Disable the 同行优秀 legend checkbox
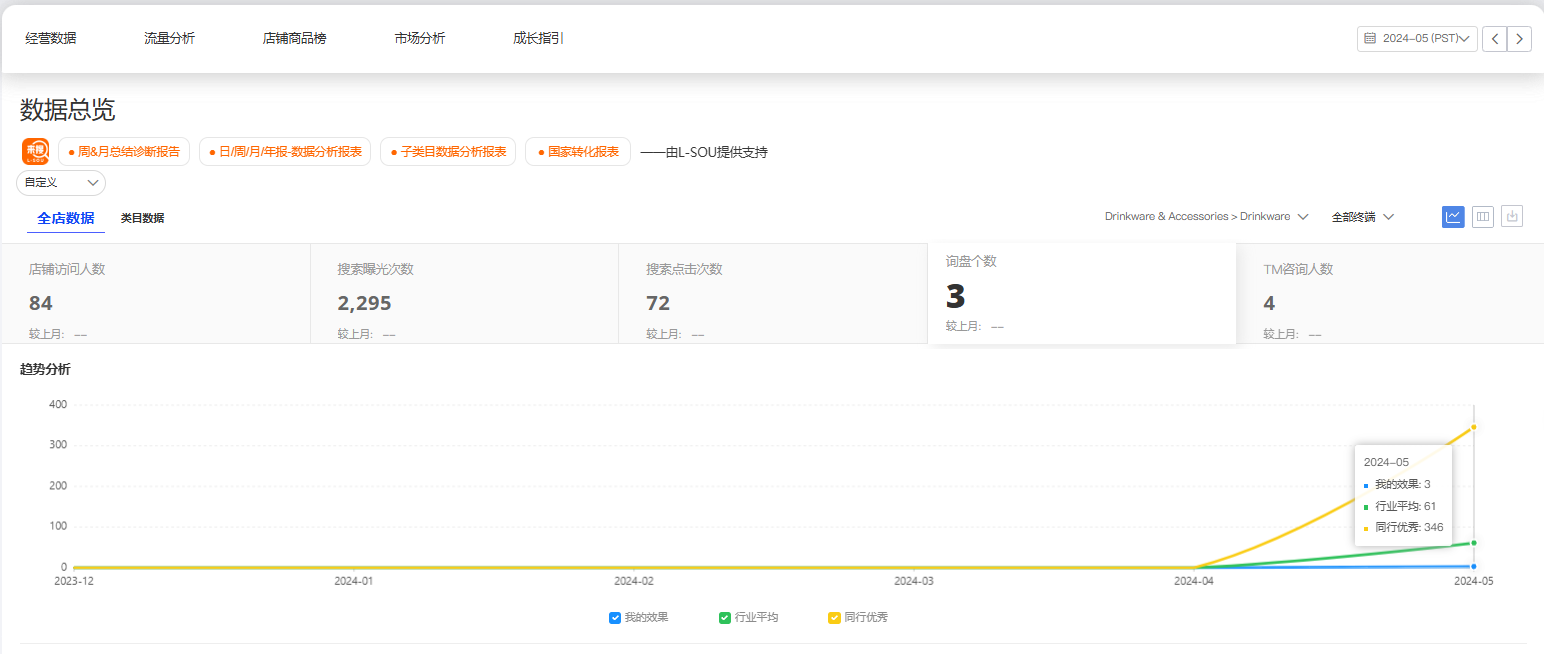Viewport: 1544px width, 654px height. 834,618
